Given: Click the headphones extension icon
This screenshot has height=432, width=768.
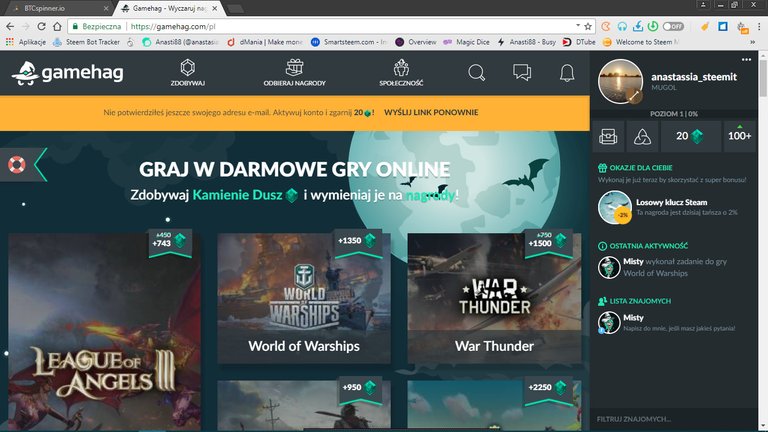Looking at the screenshot, I should click(622, 26).
